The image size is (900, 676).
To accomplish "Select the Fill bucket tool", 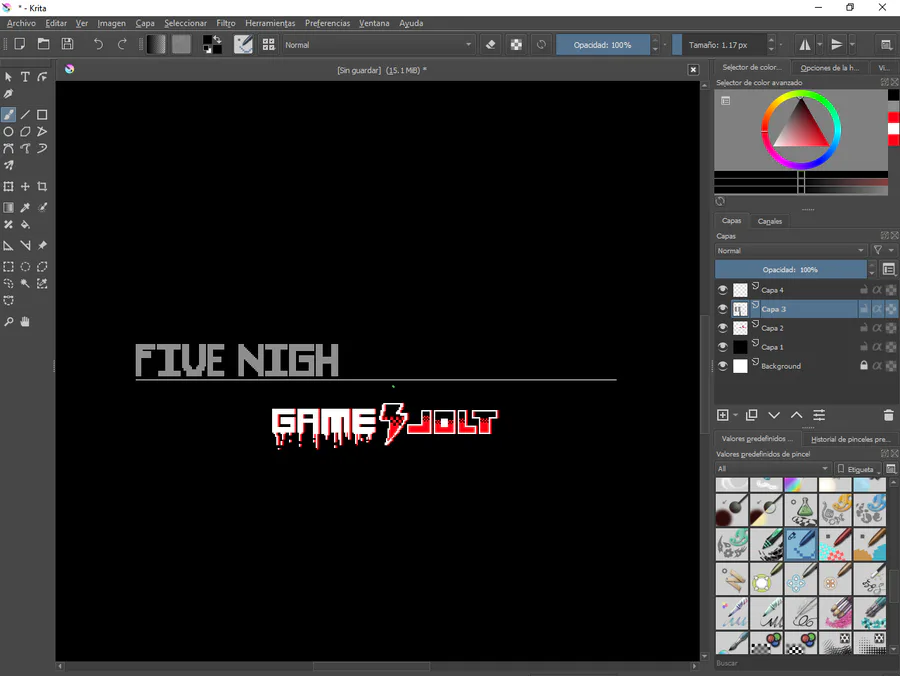I will click(25, 224).
